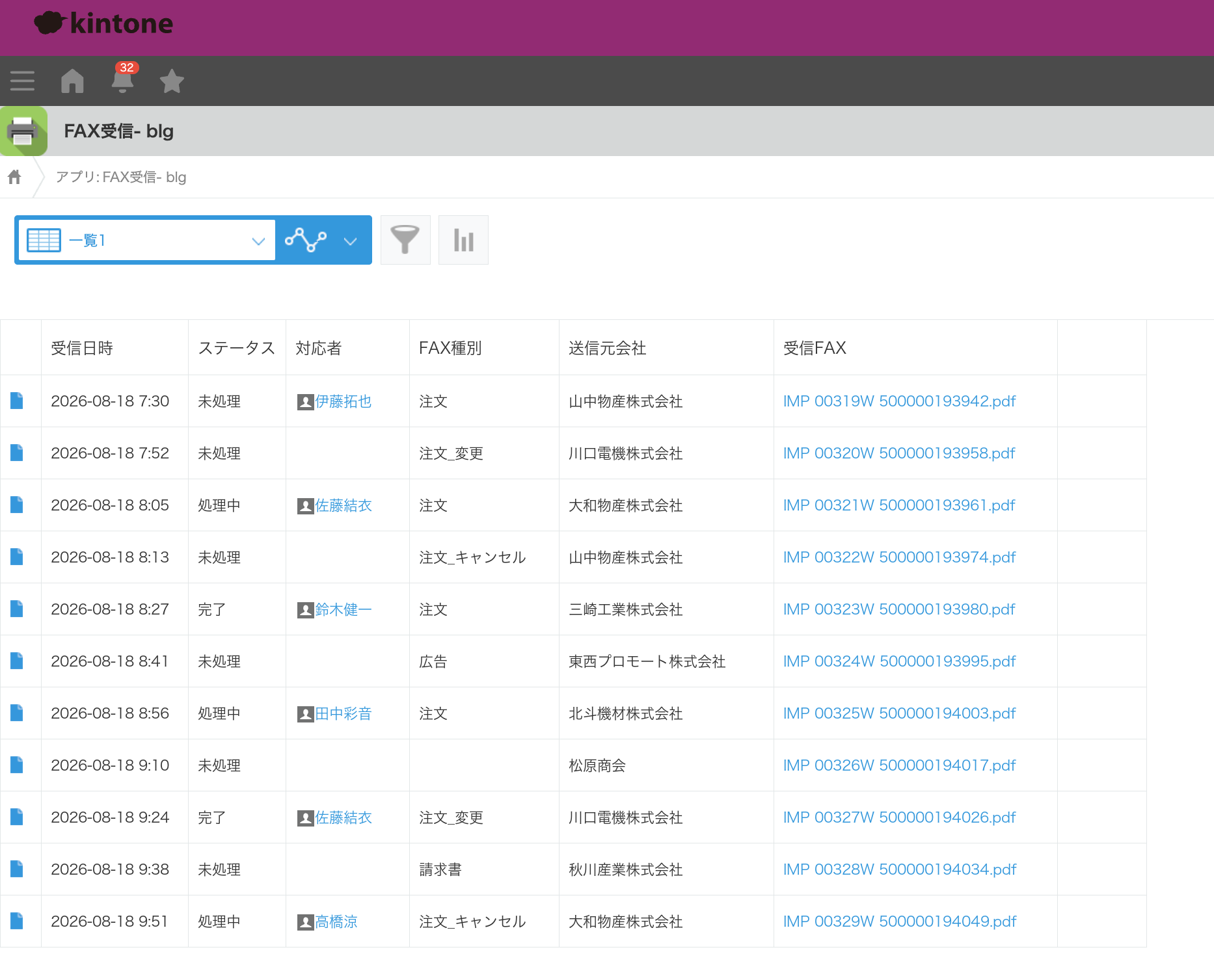
Task: Select the 東西プロモート株式会社 cell
Action: pos(666,661)
